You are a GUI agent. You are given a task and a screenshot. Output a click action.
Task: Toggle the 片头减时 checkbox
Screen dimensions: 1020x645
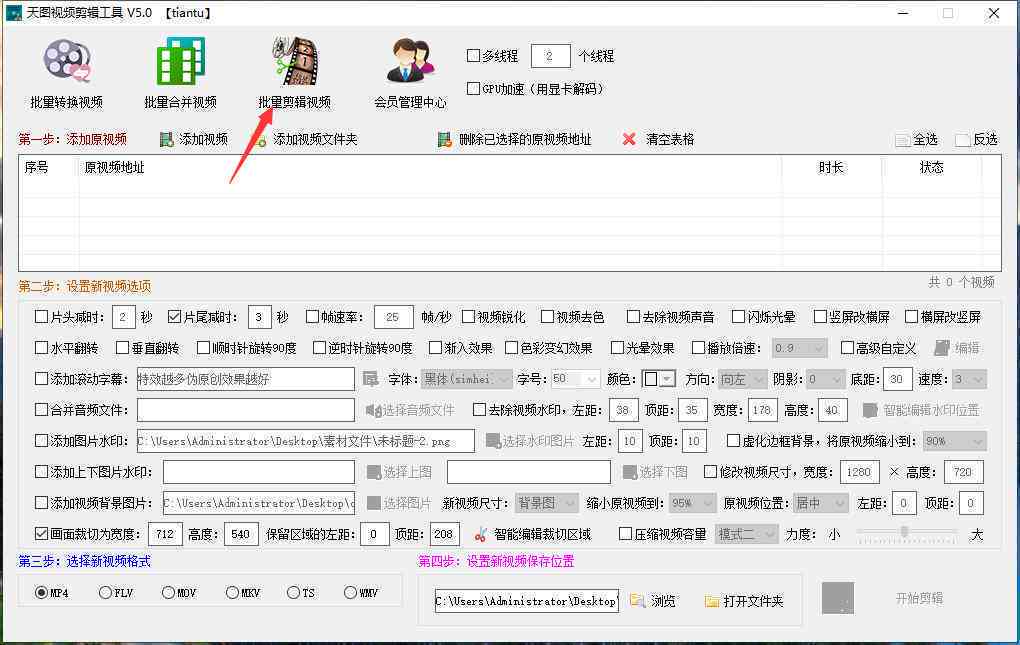[x=42, y=317]
